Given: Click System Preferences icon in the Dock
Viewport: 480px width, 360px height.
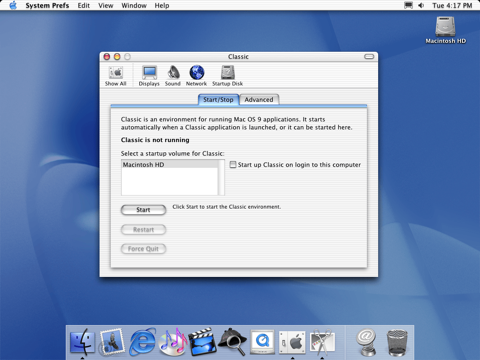Looking at the screenshot, I should pyautogui.click(x=292, y=342).
